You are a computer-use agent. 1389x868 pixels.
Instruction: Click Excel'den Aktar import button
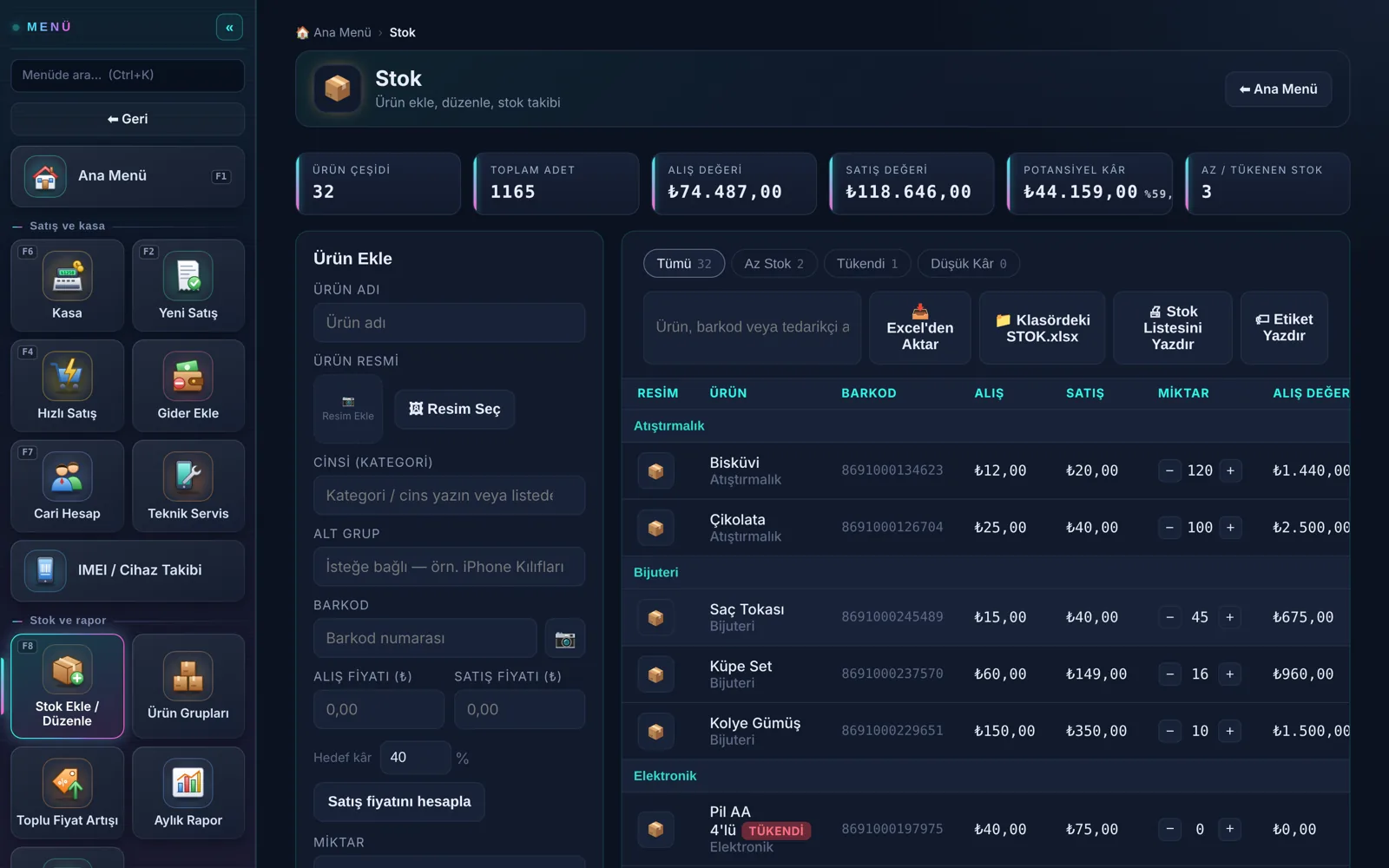pos(920,328)
